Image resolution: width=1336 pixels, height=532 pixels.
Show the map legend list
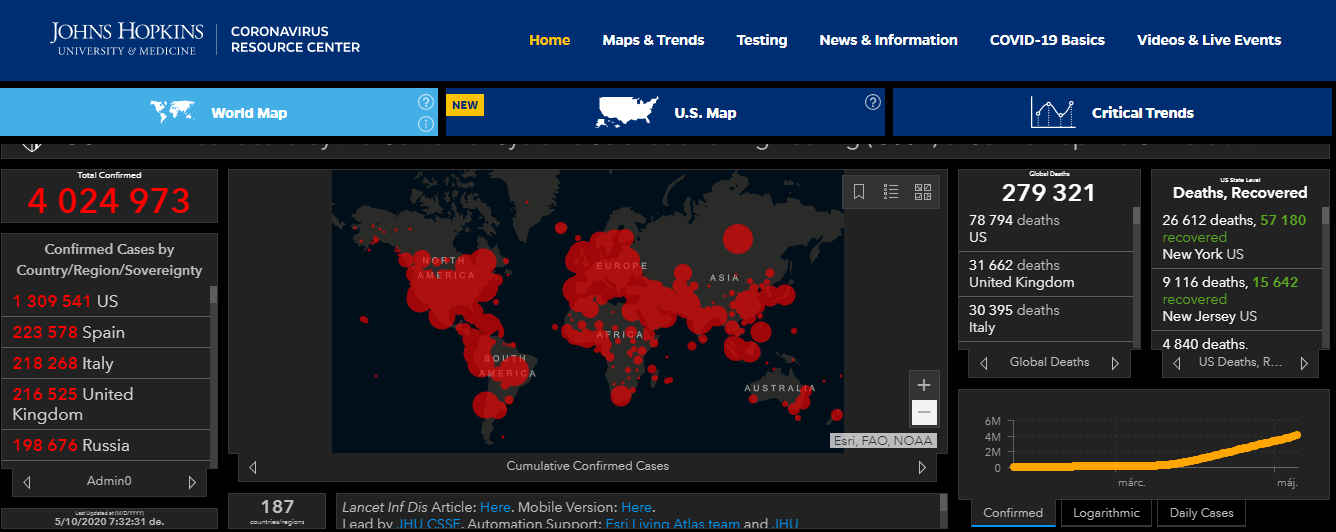[892, 191]
